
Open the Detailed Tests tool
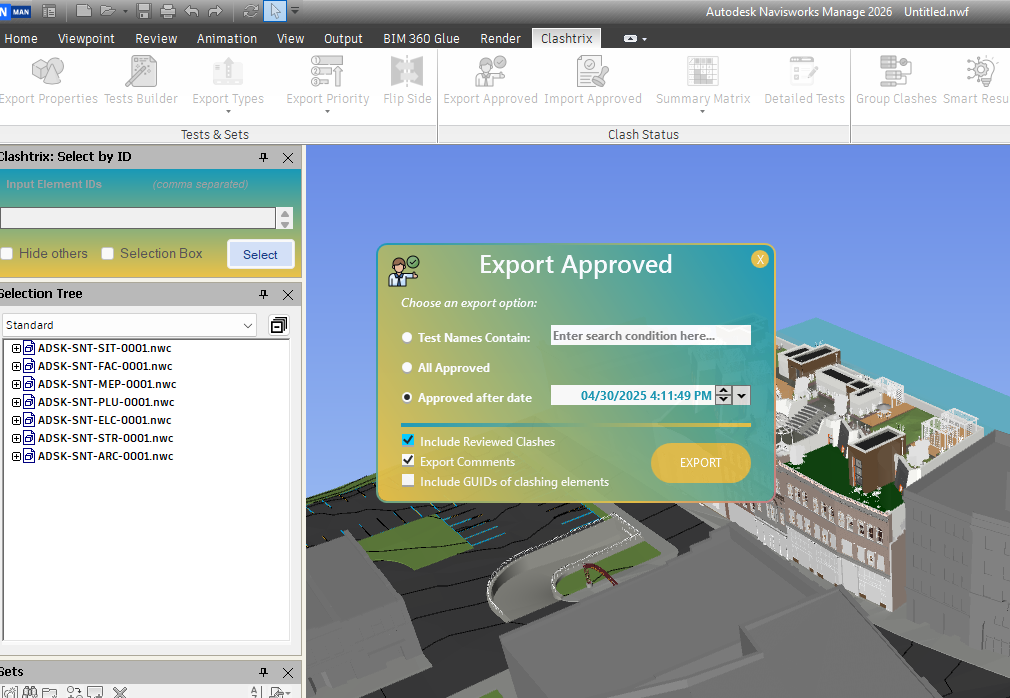[804, 73]
